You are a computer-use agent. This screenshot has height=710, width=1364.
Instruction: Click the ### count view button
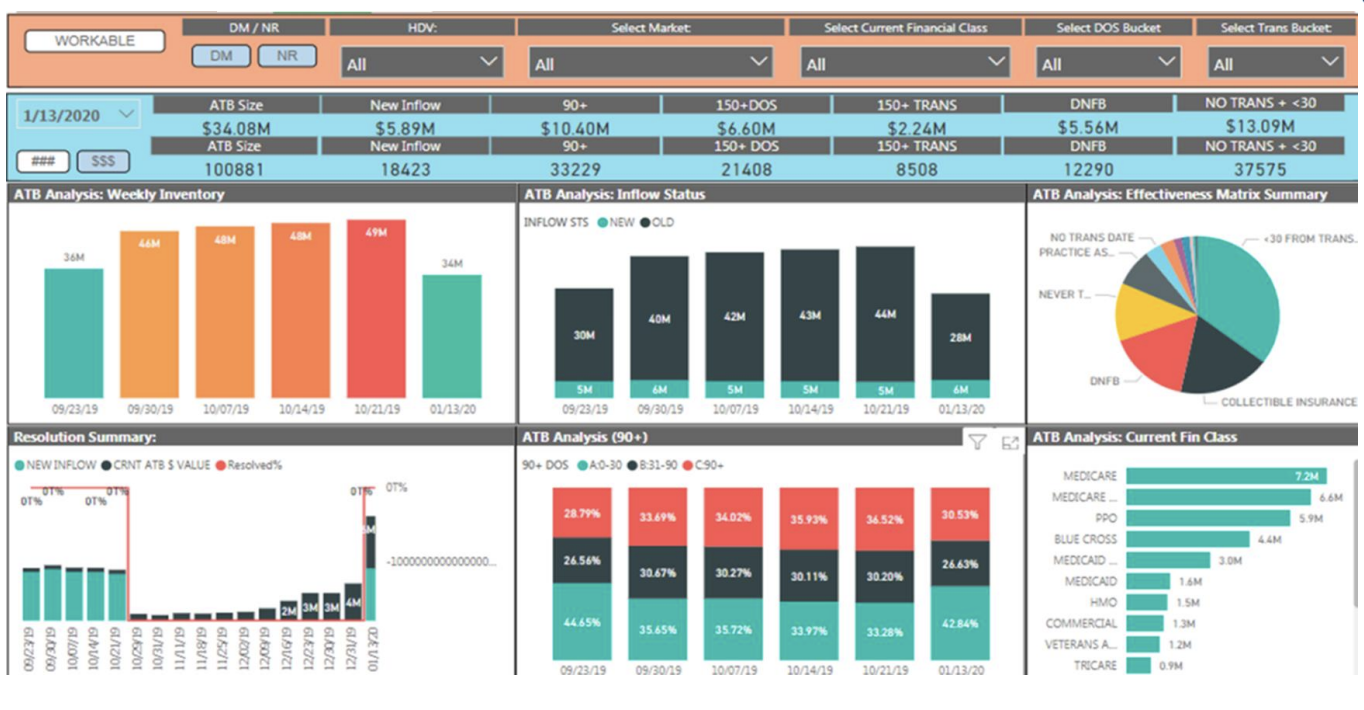point(43,162)
